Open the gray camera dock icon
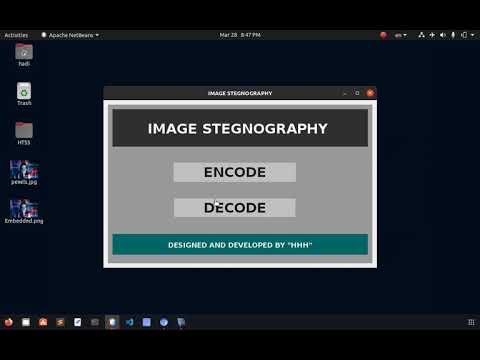Screen dimensions: 480x360 95,322
